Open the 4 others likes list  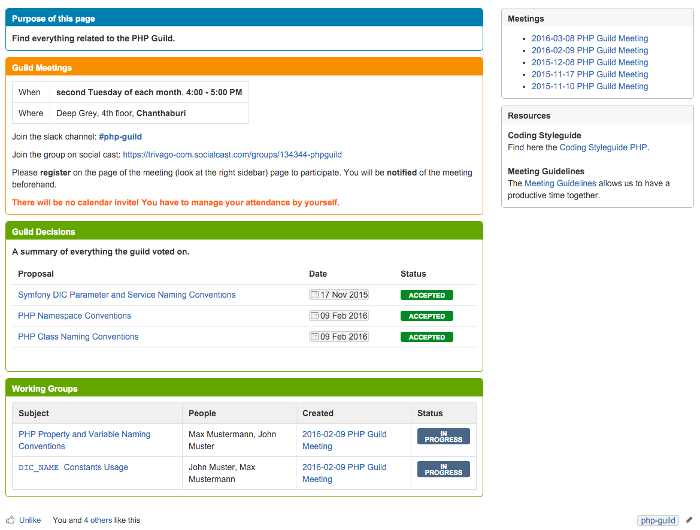(97, 520)
